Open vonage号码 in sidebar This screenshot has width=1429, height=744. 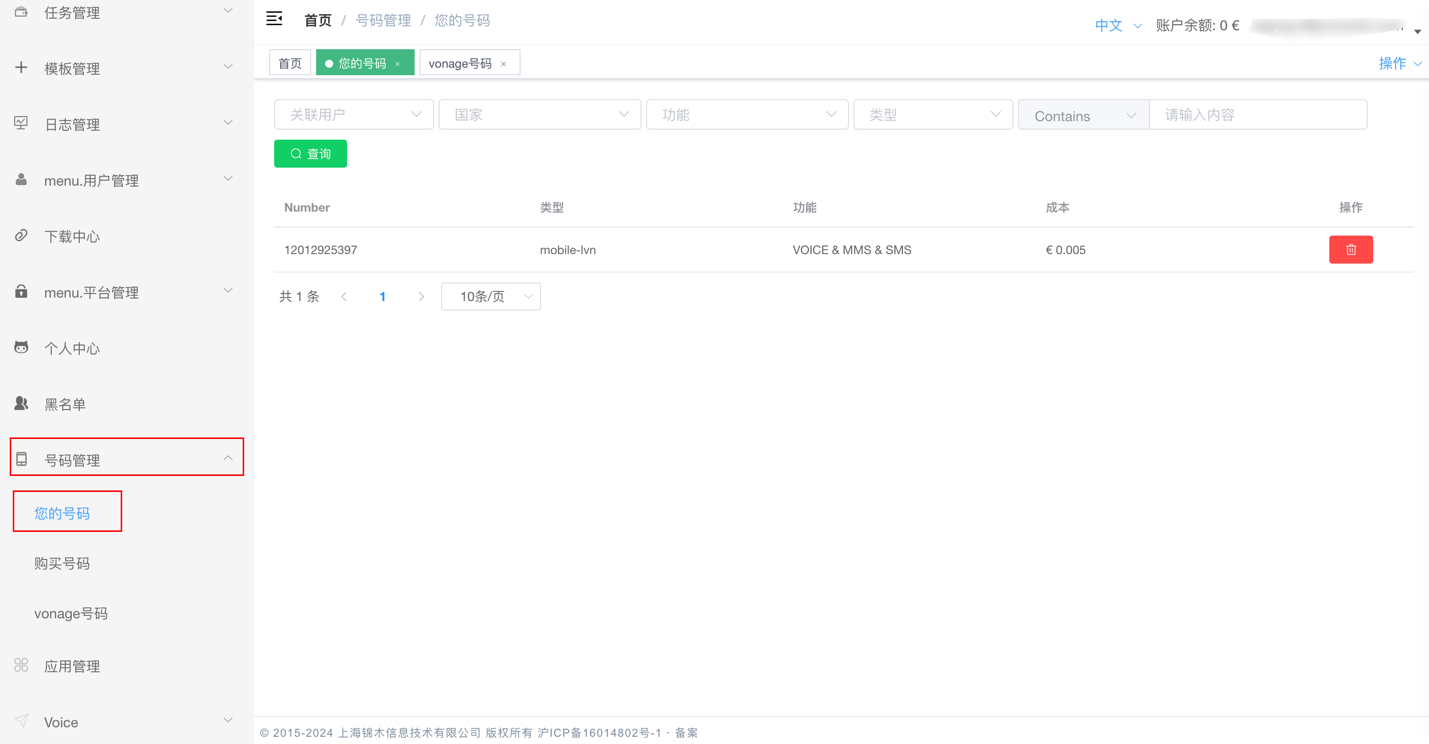point(71,613)
